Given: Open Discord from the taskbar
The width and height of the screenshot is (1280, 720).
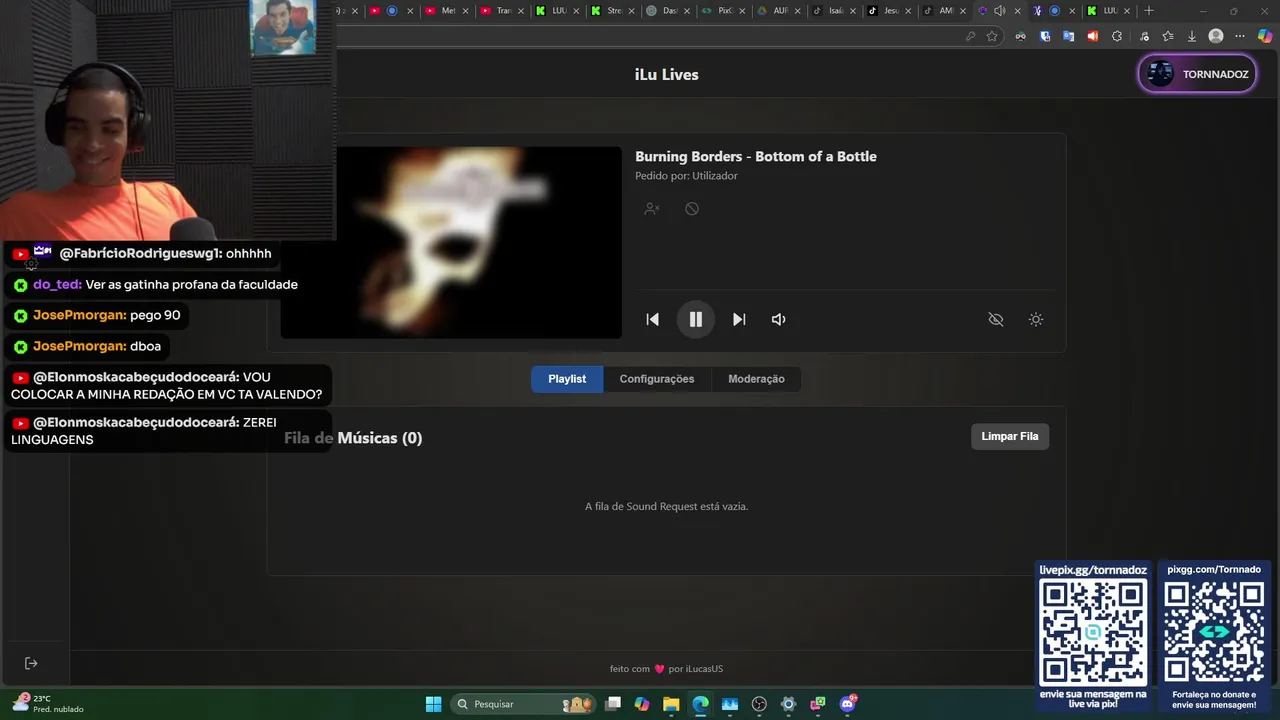Looking at the screenshot, I should [847, 704].
